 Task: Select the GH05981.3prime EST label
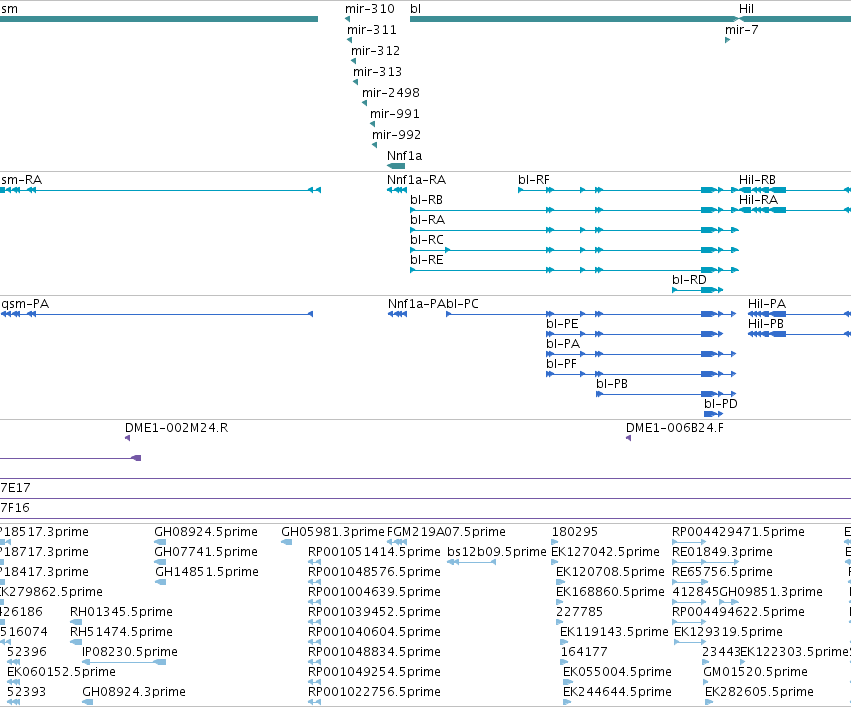[x=333, y=532]
